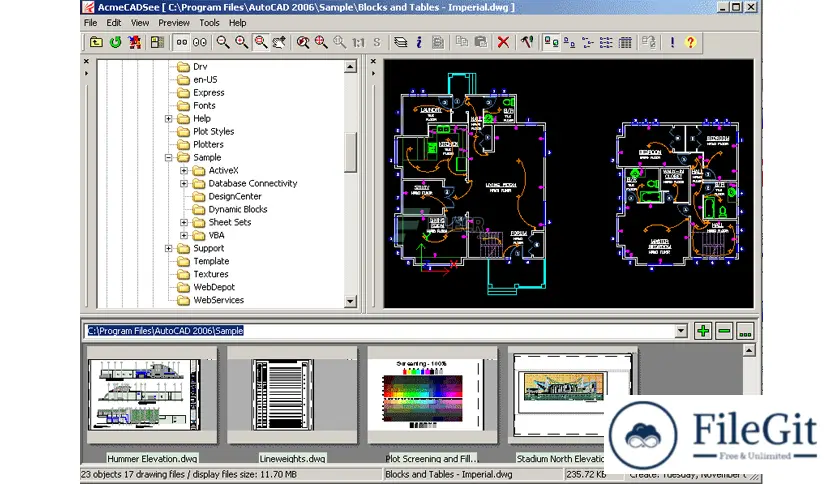Screen dimensions: 836x484
Task: Click folder tree scrollbar down arrow
Action: (x=350, y=302)
